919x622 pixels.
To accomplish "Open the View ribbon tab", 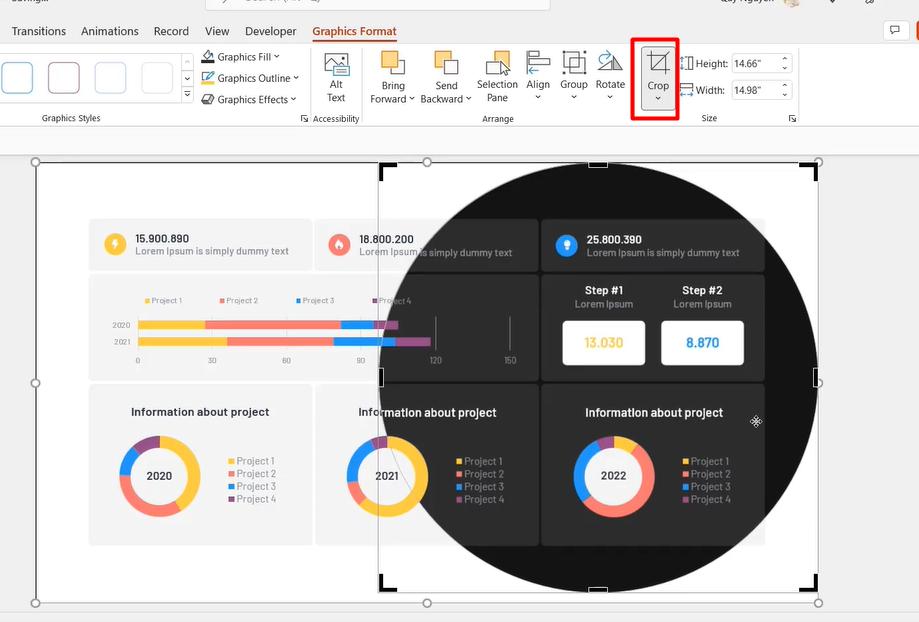I will pos(217,31).
